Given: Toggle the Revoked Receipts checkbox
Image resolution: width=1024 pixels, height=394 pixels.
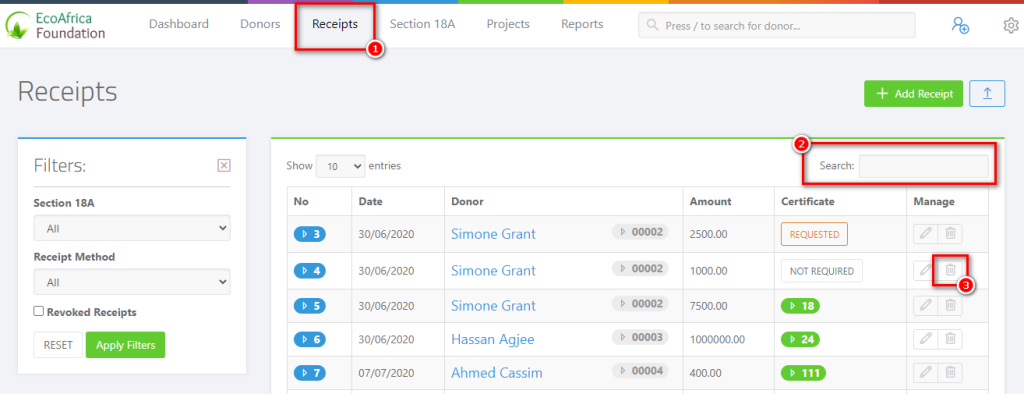Looking at the screenshot, I should pos(39,312).
